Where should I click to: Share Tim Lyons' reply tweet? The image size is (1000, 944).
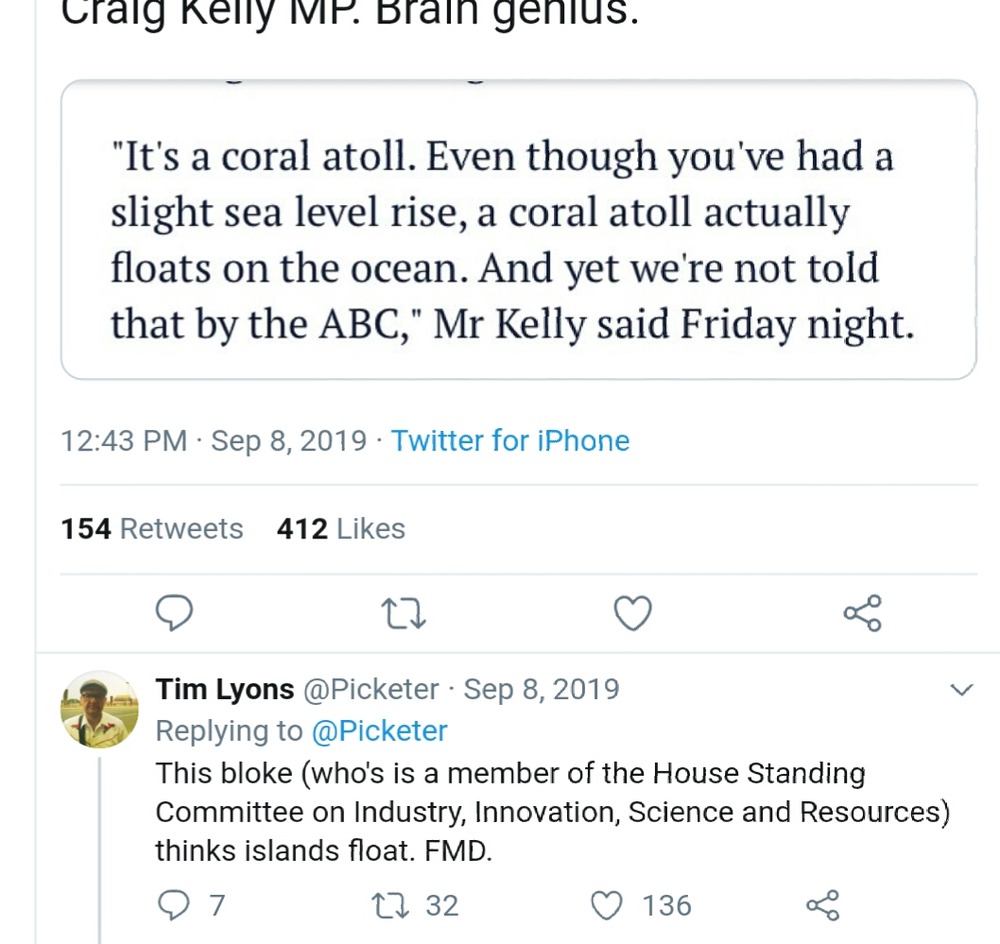[822, 905]
